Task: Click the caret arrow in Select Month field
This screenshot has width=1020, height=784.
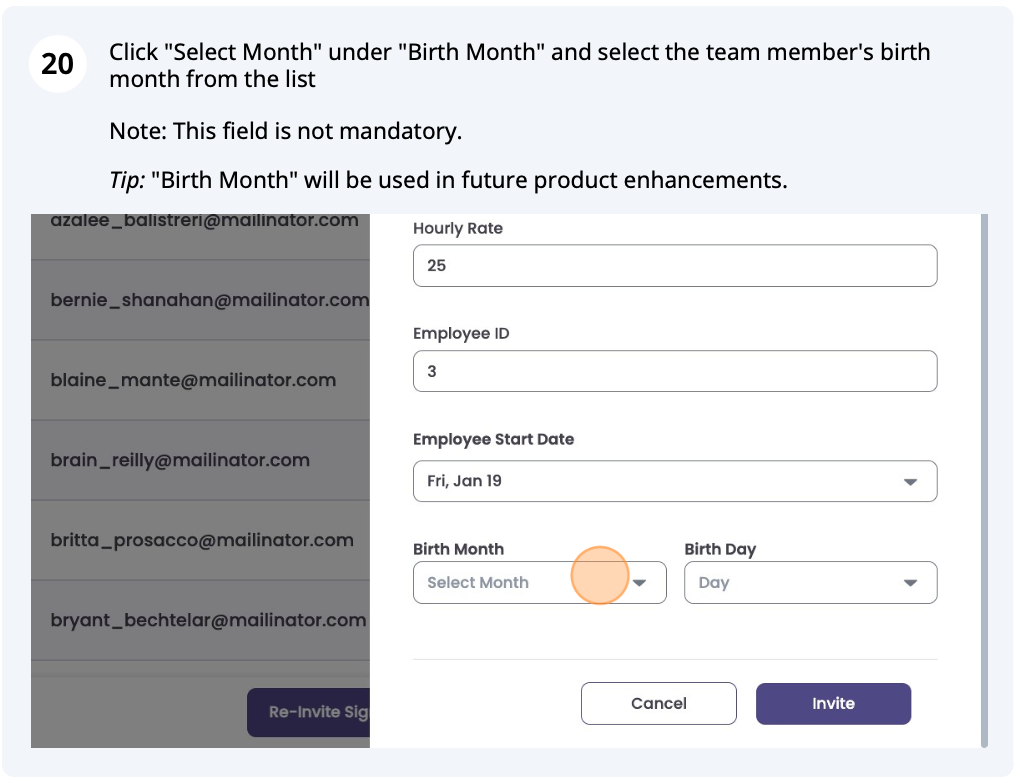Action: 639,583
